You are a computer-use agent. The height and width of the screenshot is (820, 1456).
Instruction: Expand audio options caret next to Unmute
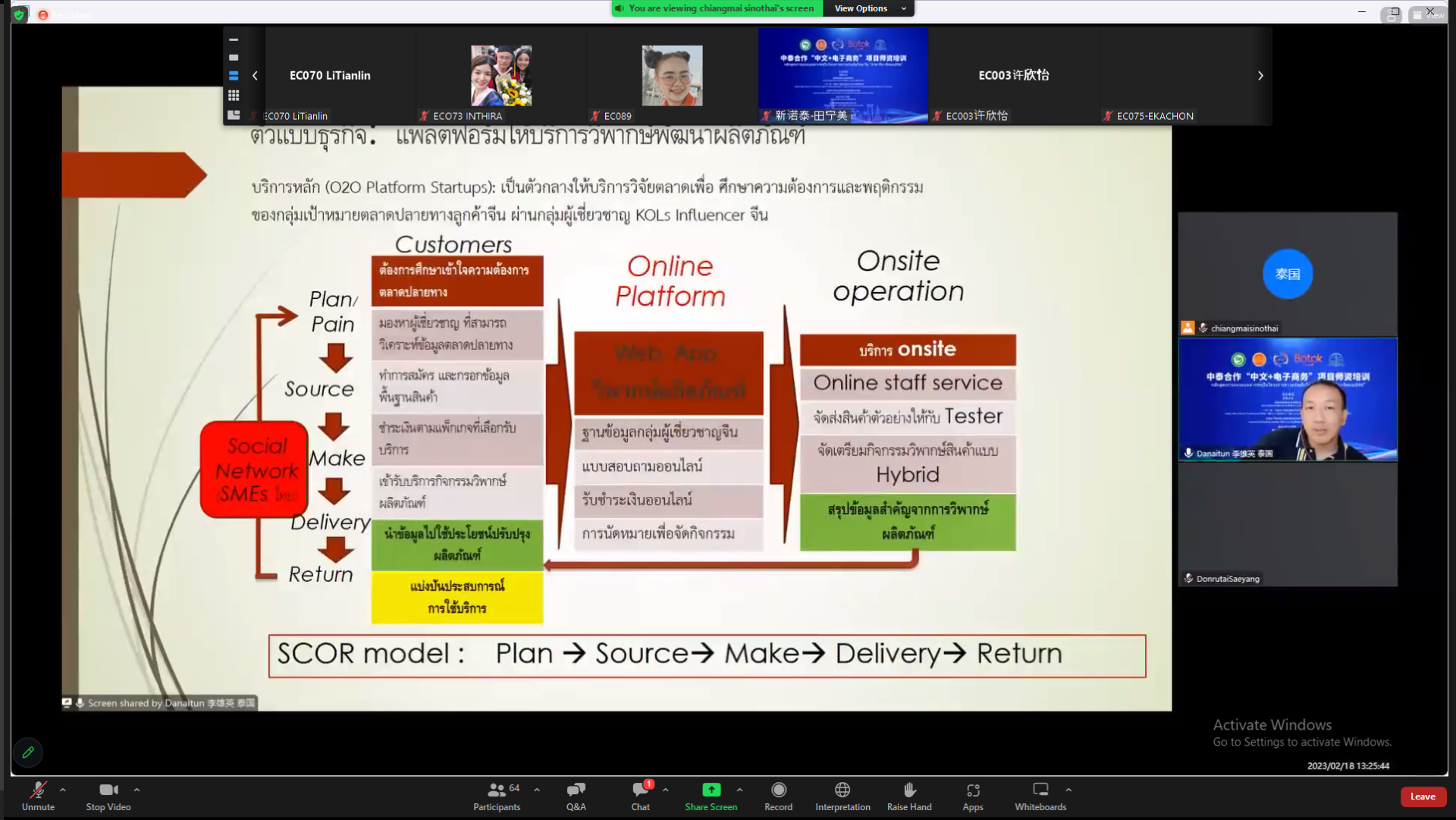63,790
